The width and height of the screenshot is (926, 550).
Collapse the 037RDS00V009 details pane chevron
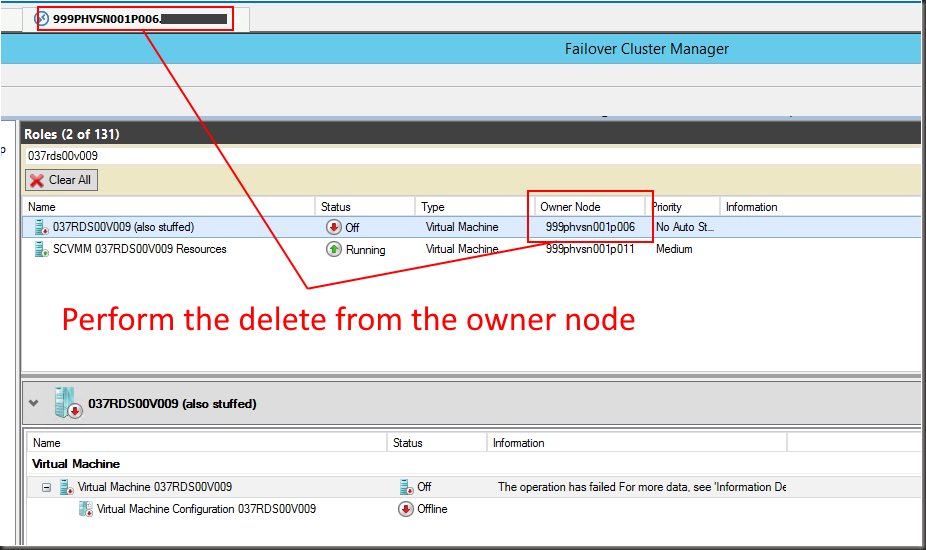click(x=34, y=403)
